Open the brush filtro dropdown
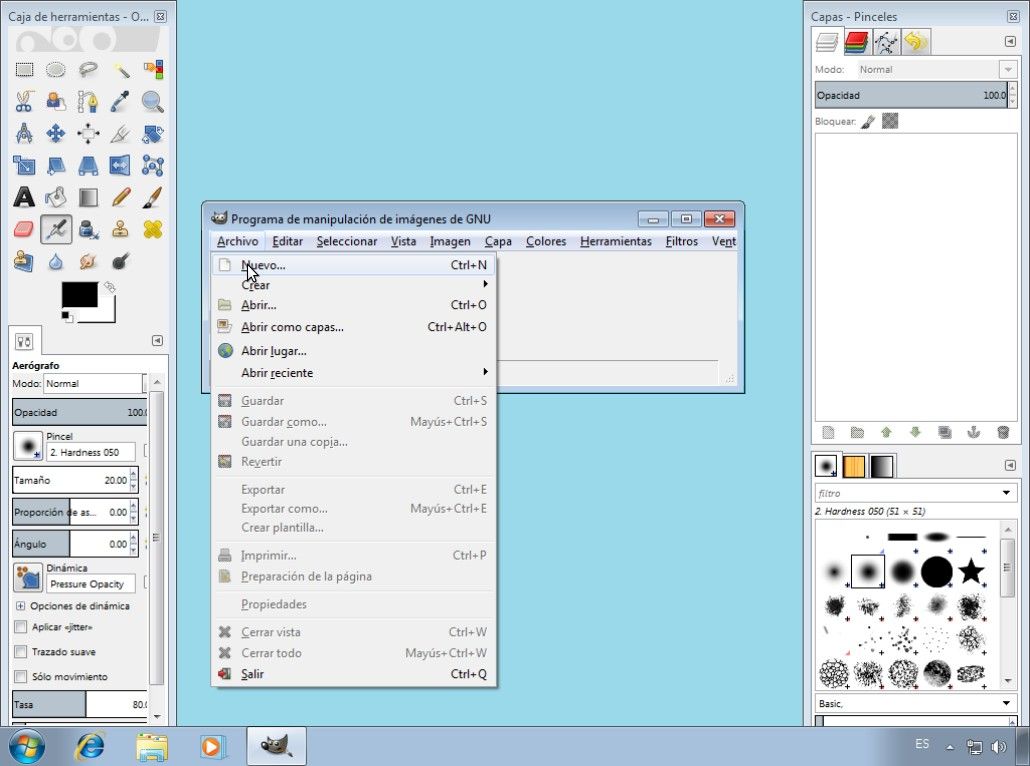1030x766 pixels. click(x=1007, y=493)
